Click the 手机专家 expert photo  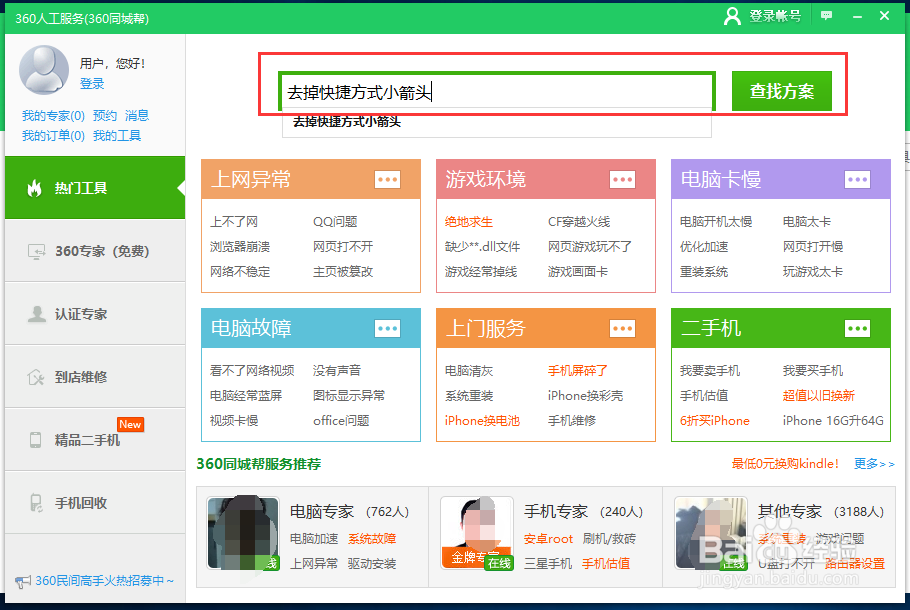477,533
